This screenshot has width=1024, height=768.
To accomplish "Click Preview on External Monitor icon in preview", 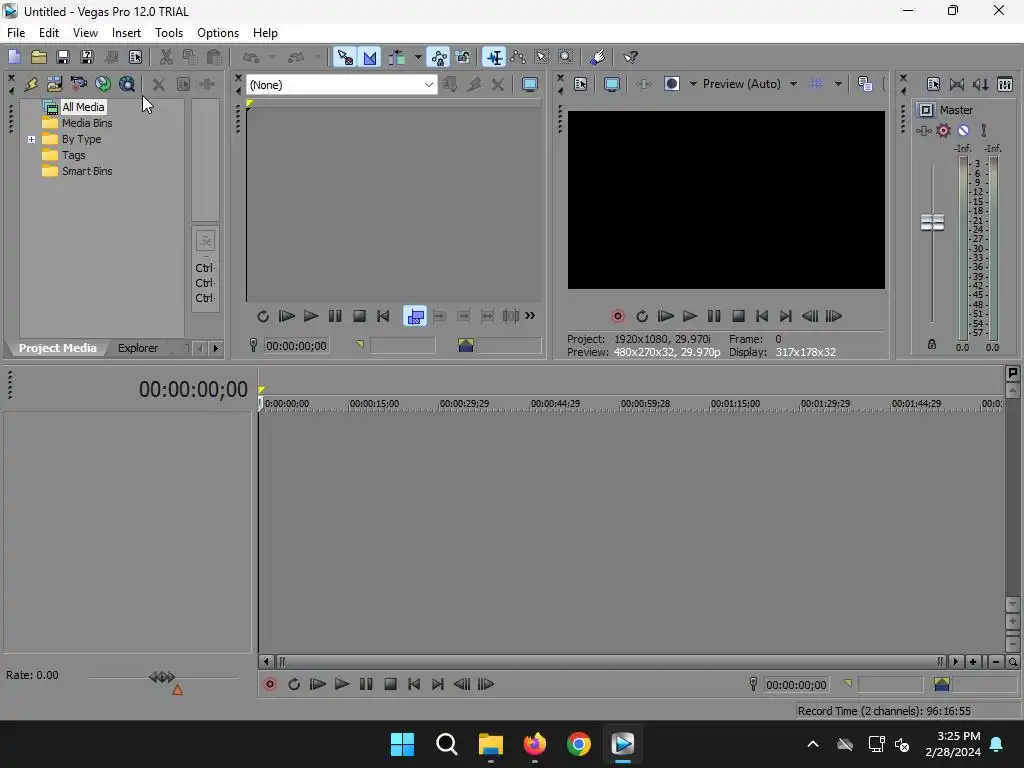I will pos(611,84).
